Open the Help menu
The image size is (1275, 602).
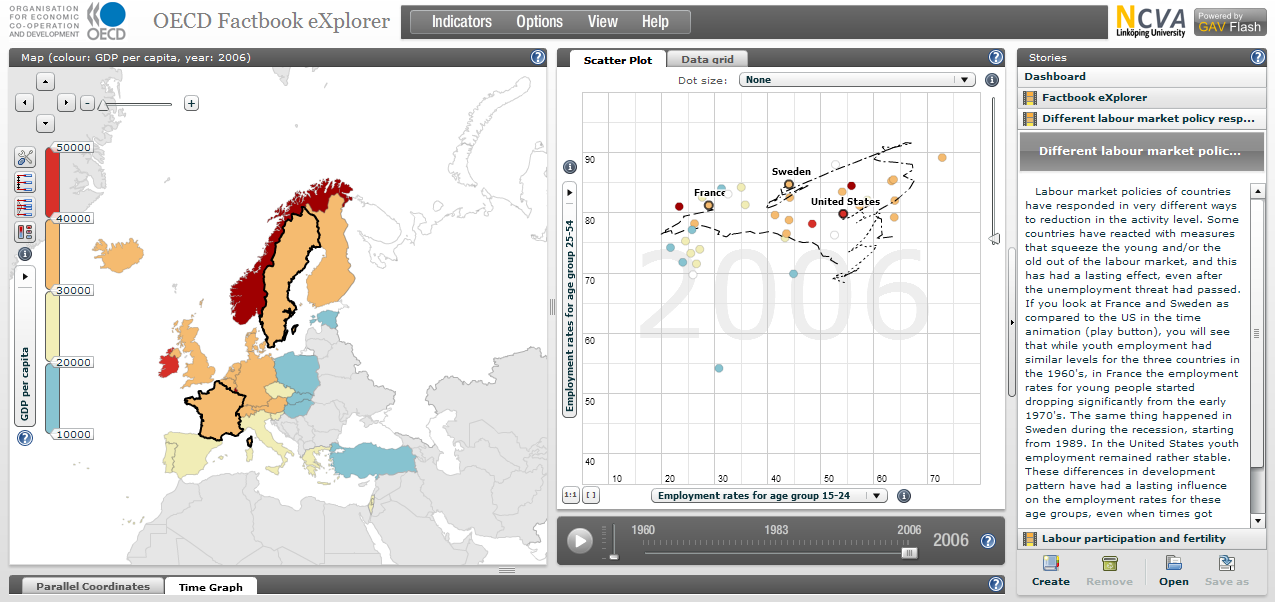point(655,22)
